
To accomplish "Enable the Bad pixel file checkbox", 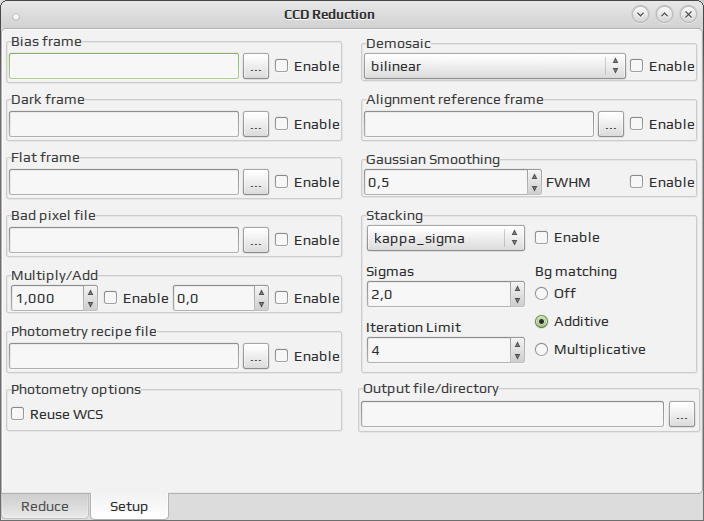I will pyautogui.click(x=282, y=240).
